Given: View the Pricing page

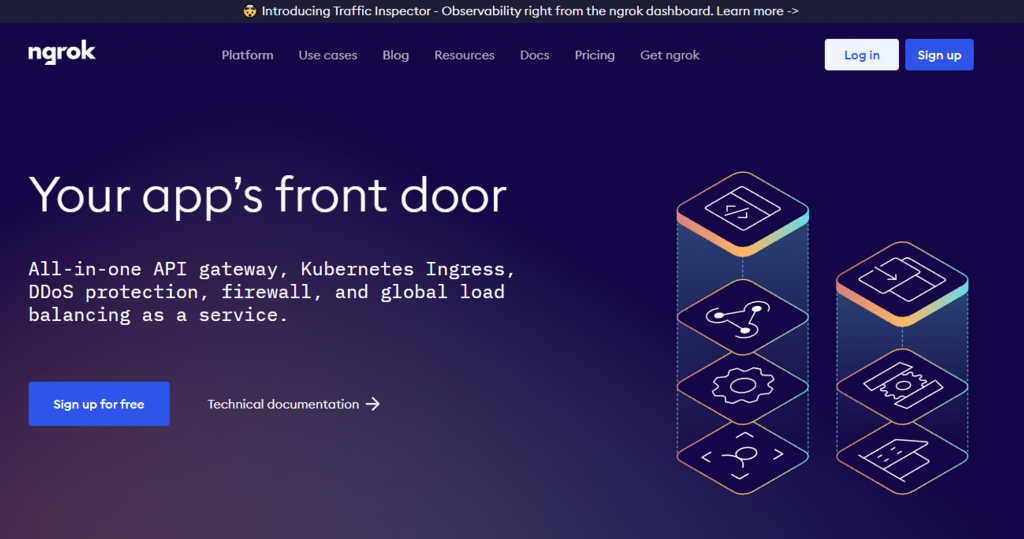Looking at the screenshot, I should (x=594, y=56).
